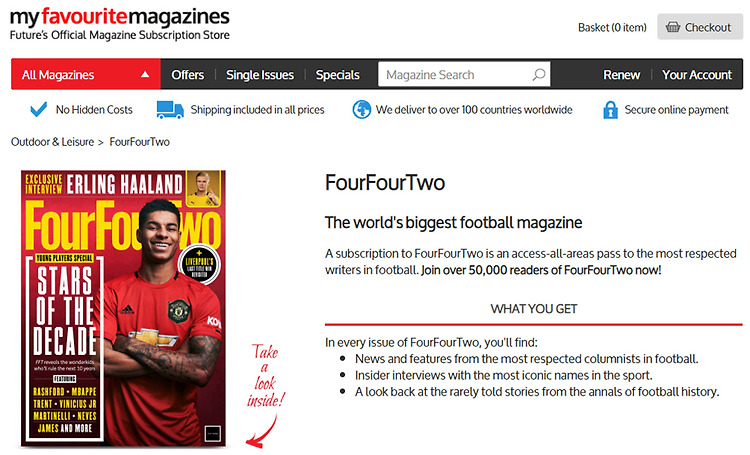
Task: Click the blue checkmark No Hidden Costs icon
Action: point(38,110)
